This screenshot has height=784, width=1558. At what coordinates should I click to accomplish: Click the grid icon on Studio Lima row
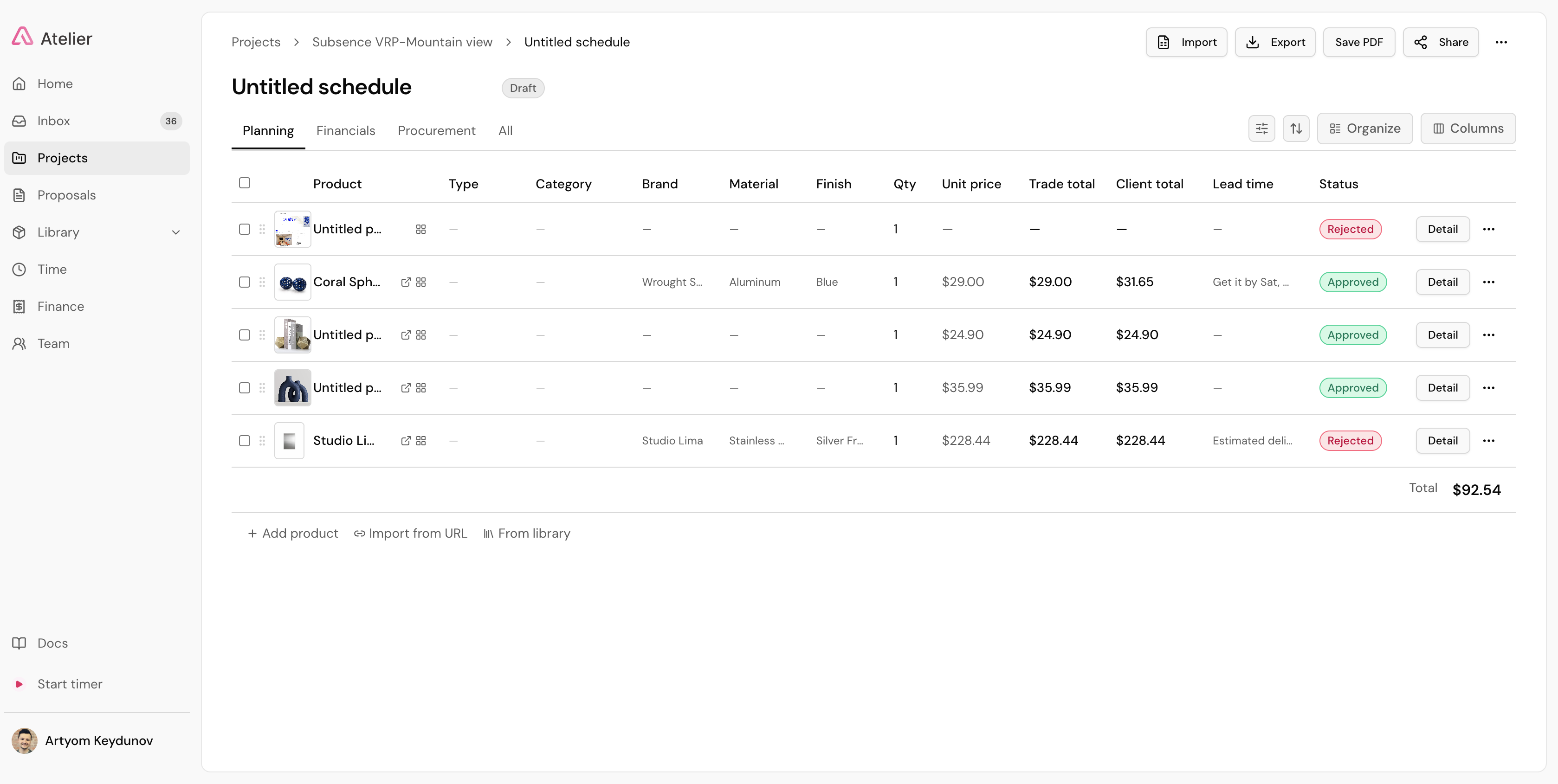(421, 441)
